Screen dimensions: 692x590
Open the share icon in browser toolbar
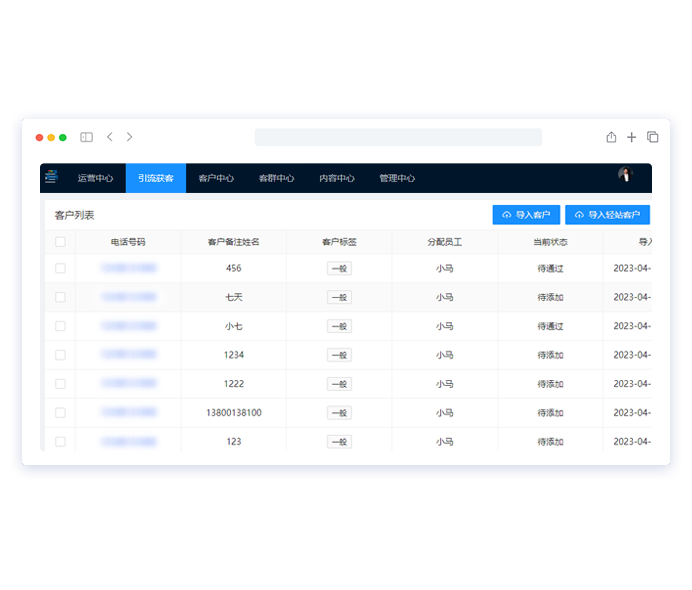point(611,137)
